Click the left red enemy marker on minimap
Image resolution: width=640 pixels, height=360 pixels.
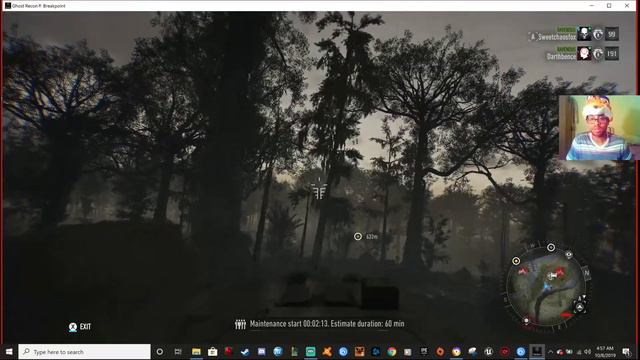pyautogui.click(x=523, y=271)
